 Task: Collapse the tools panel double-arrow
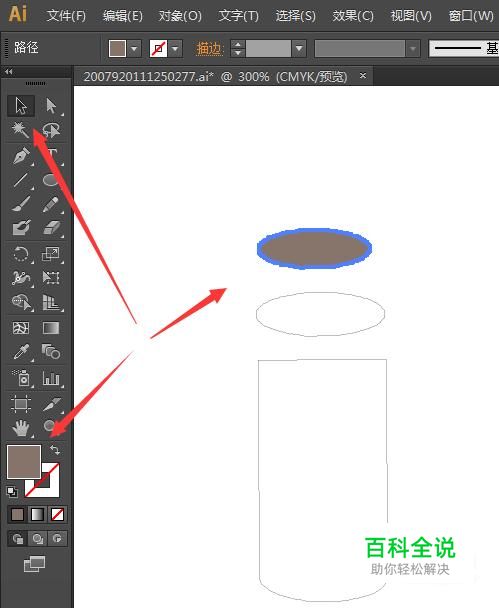click(9, 72)
